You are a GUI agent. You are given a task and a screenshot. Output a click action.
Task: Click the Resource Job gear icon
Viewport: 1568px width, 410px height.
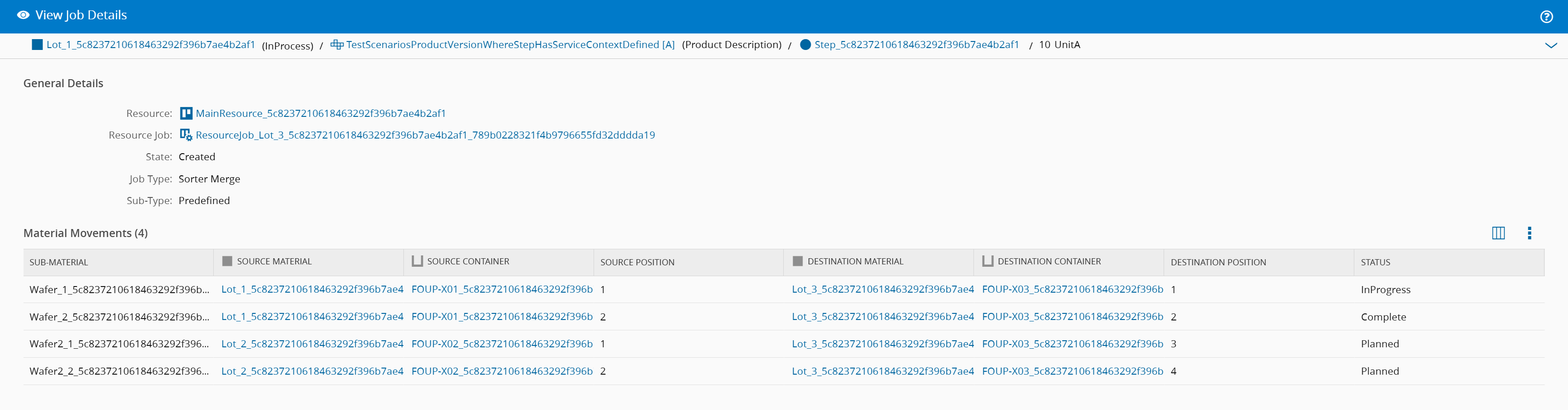pos(186,135)
